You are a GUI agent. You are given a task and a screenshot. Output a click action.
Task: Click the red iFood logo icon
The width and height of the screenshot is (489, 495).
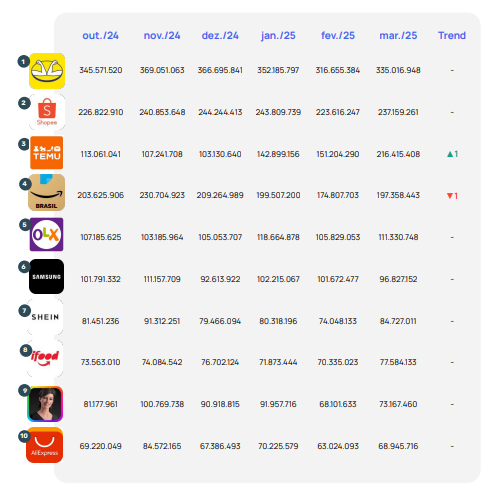(45, 359)
